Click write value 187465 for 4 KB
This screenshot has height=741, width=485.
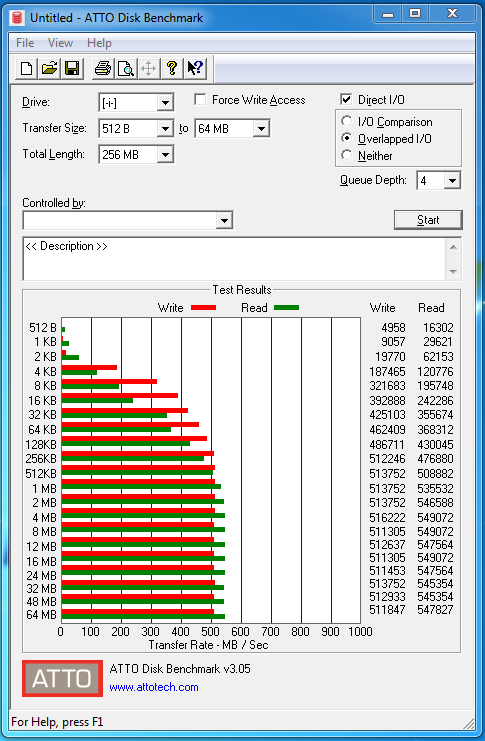tap(387, 371)
